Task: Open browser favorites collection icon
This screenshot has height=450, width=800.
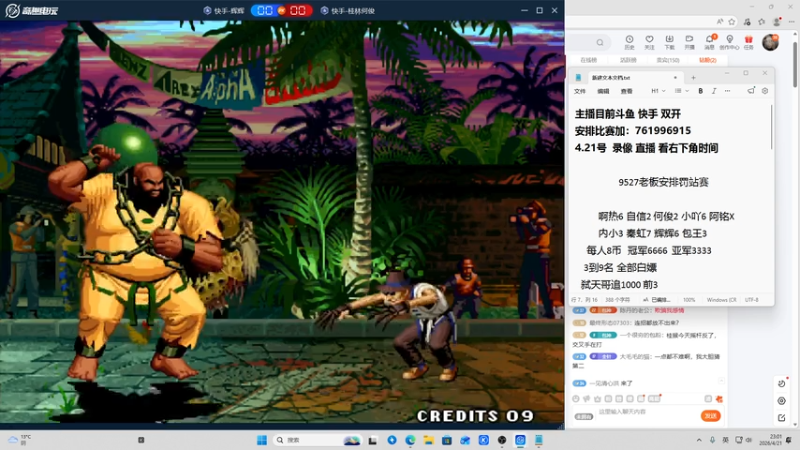Action: coord(762,21)
